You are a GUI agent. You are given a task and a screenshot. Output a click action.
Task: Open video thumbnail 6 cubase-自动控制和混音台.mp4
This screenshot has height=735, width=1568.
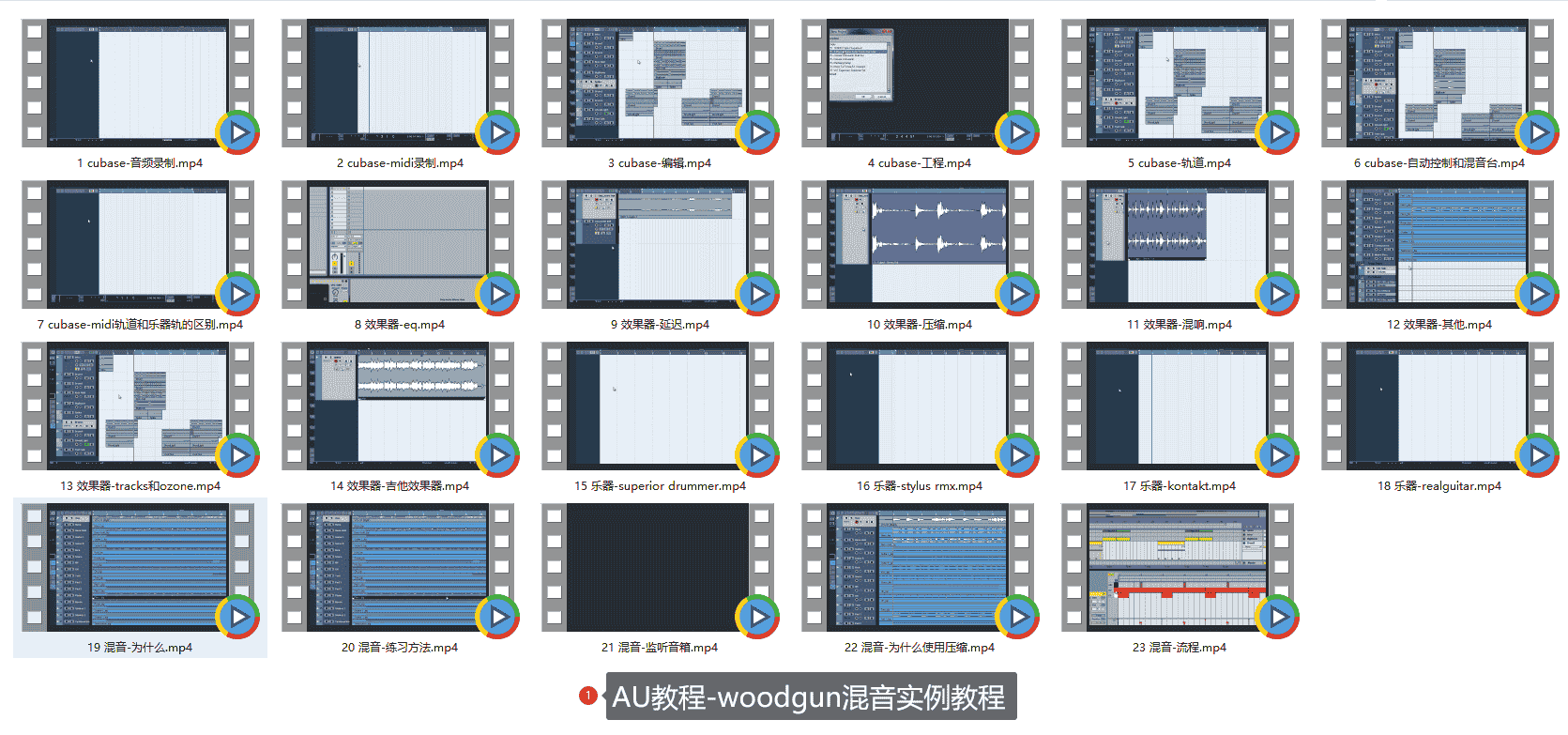pyautogui.click(x=1439, y=84)
